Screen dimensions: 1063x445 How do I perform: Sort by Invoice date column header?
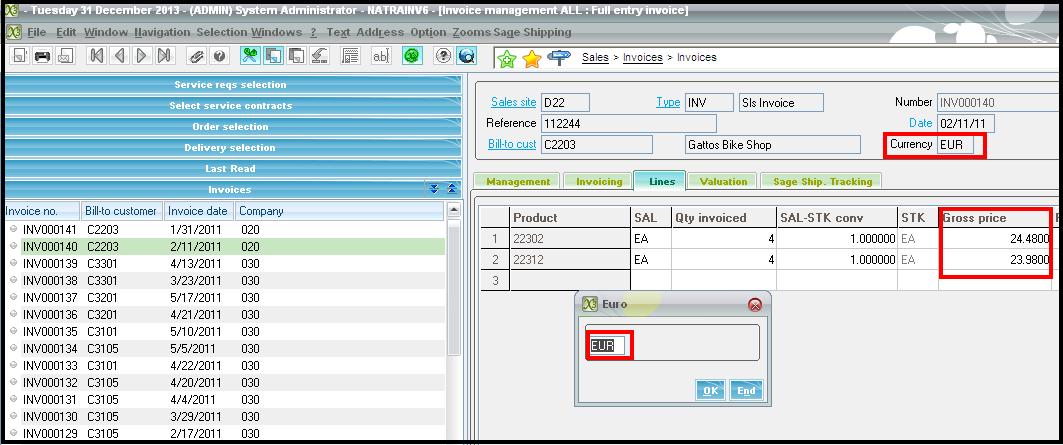(199, 211)
